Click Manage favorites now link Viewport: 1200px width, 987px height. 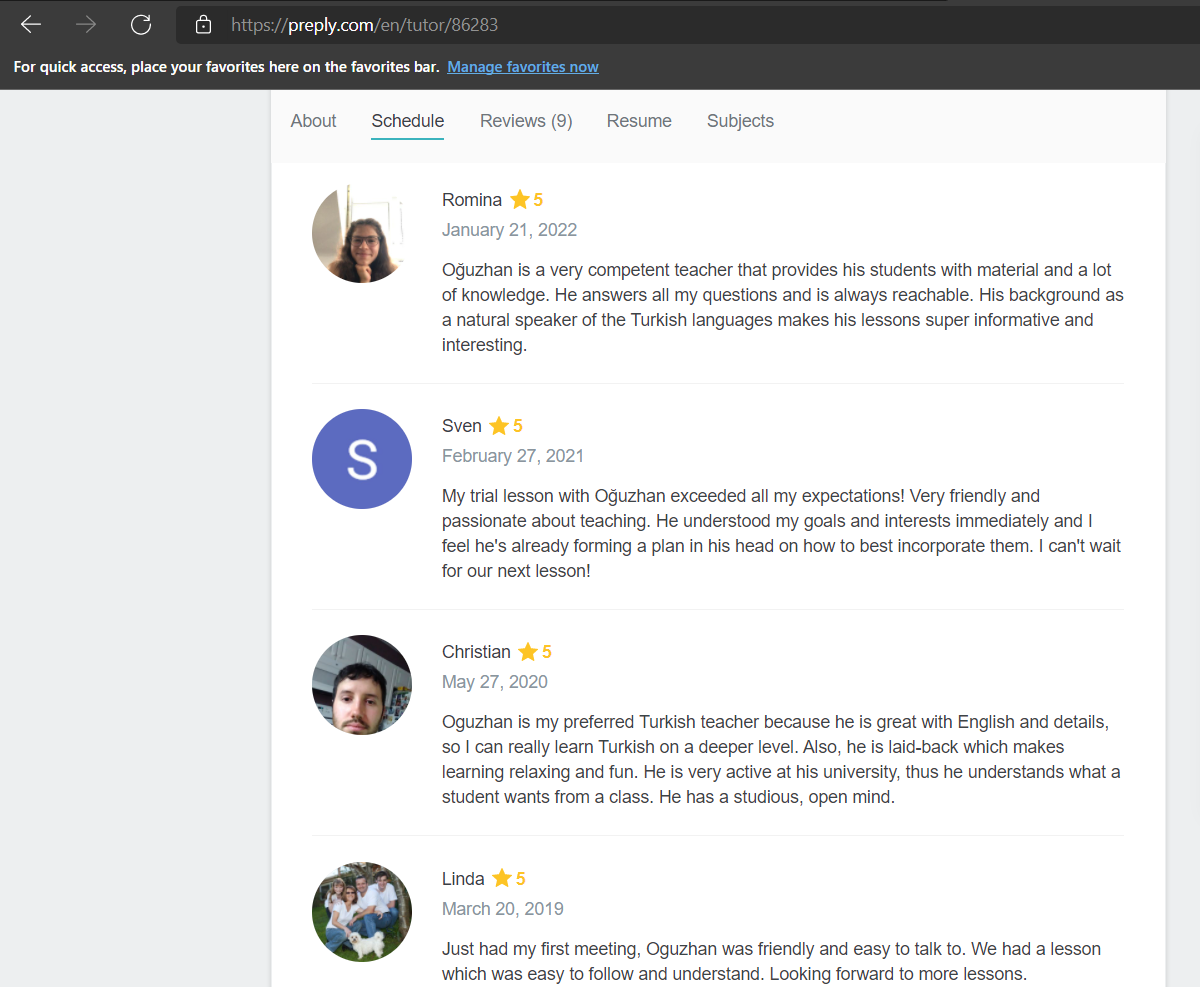click(523, 67)
